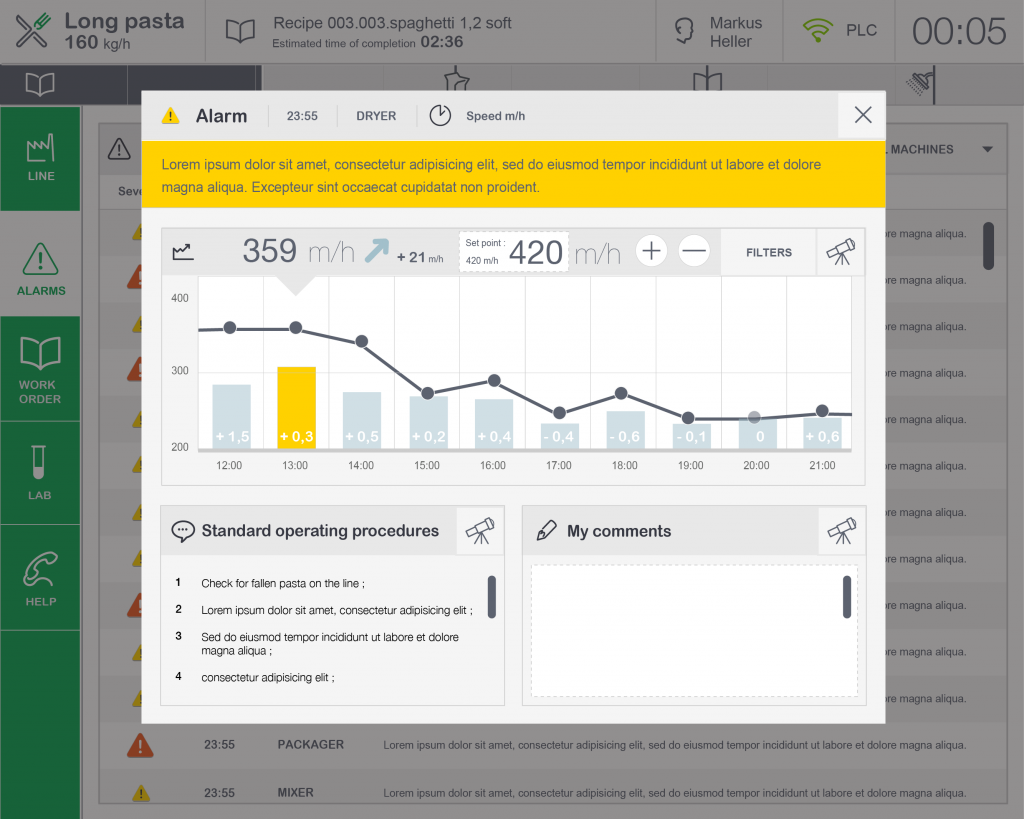Open the LINE section in sidebar

point(41,159)
